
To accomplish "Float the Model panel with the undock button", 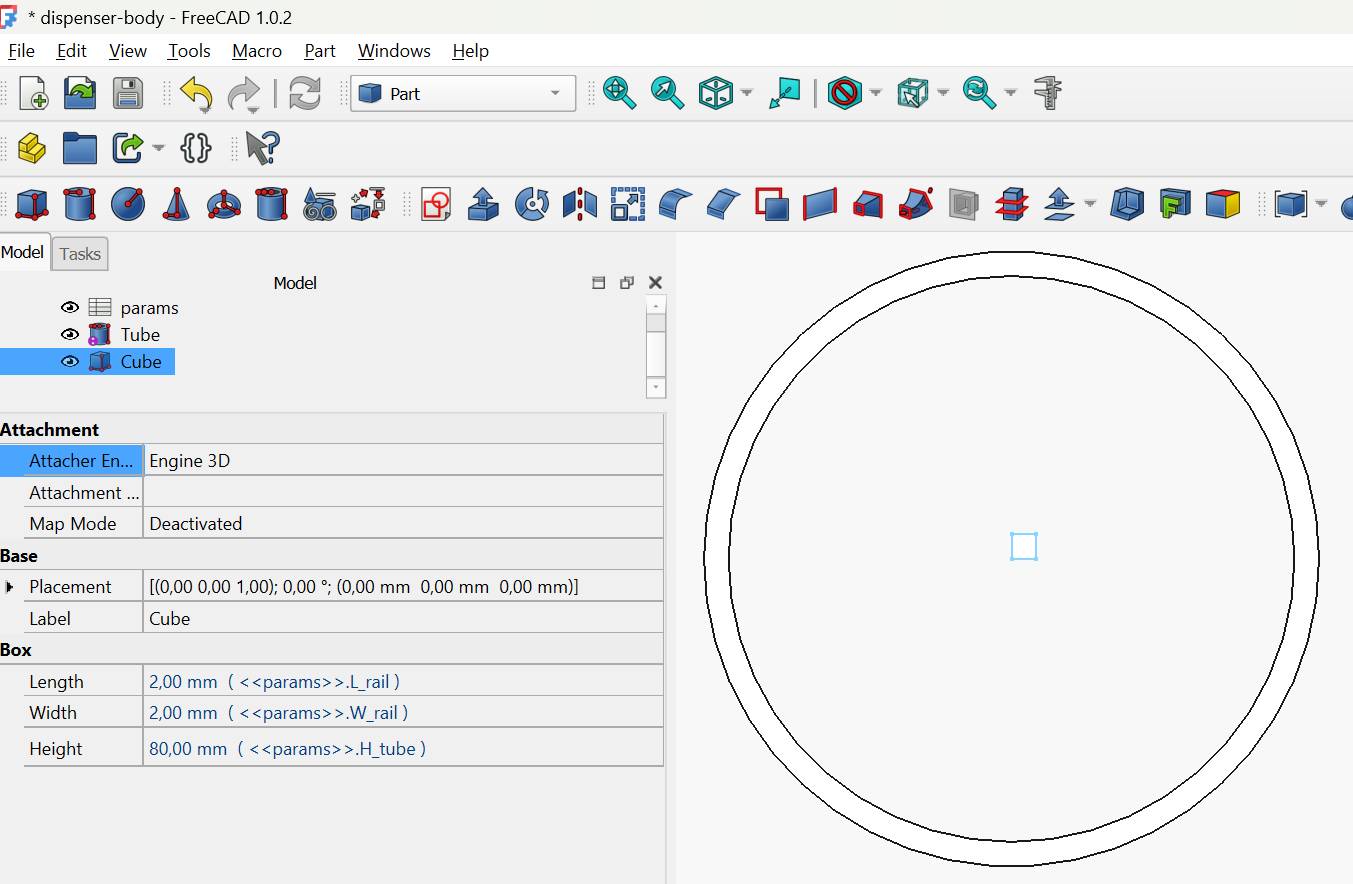I will (x=627, y=283).
